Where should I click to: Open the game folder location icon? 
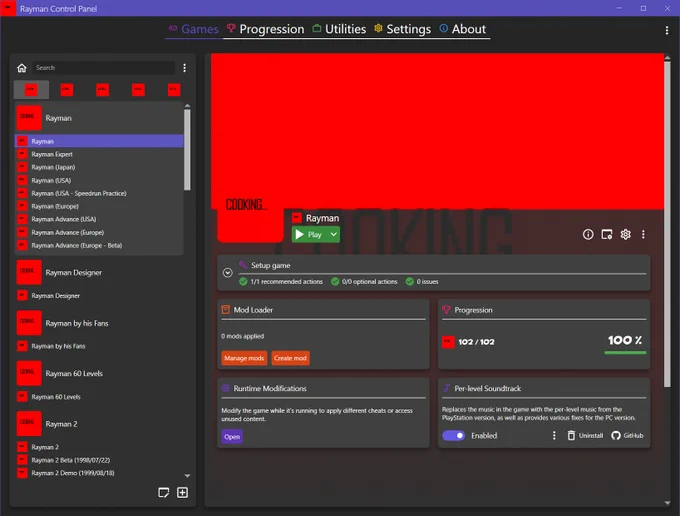point(607,235)
